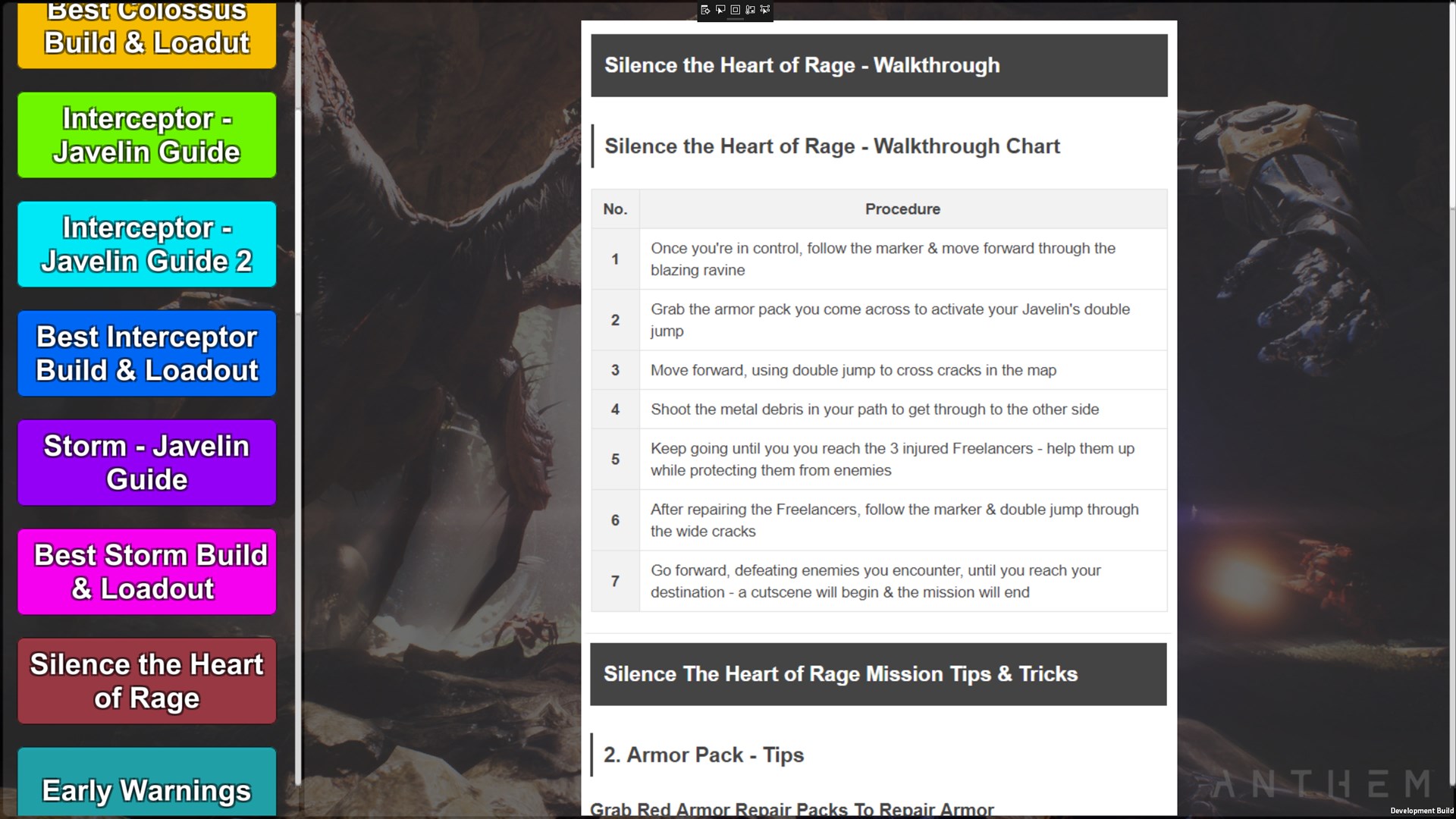Open Best Interceptor Build & Loadout
1456x819 pixels.
[146, 353]
